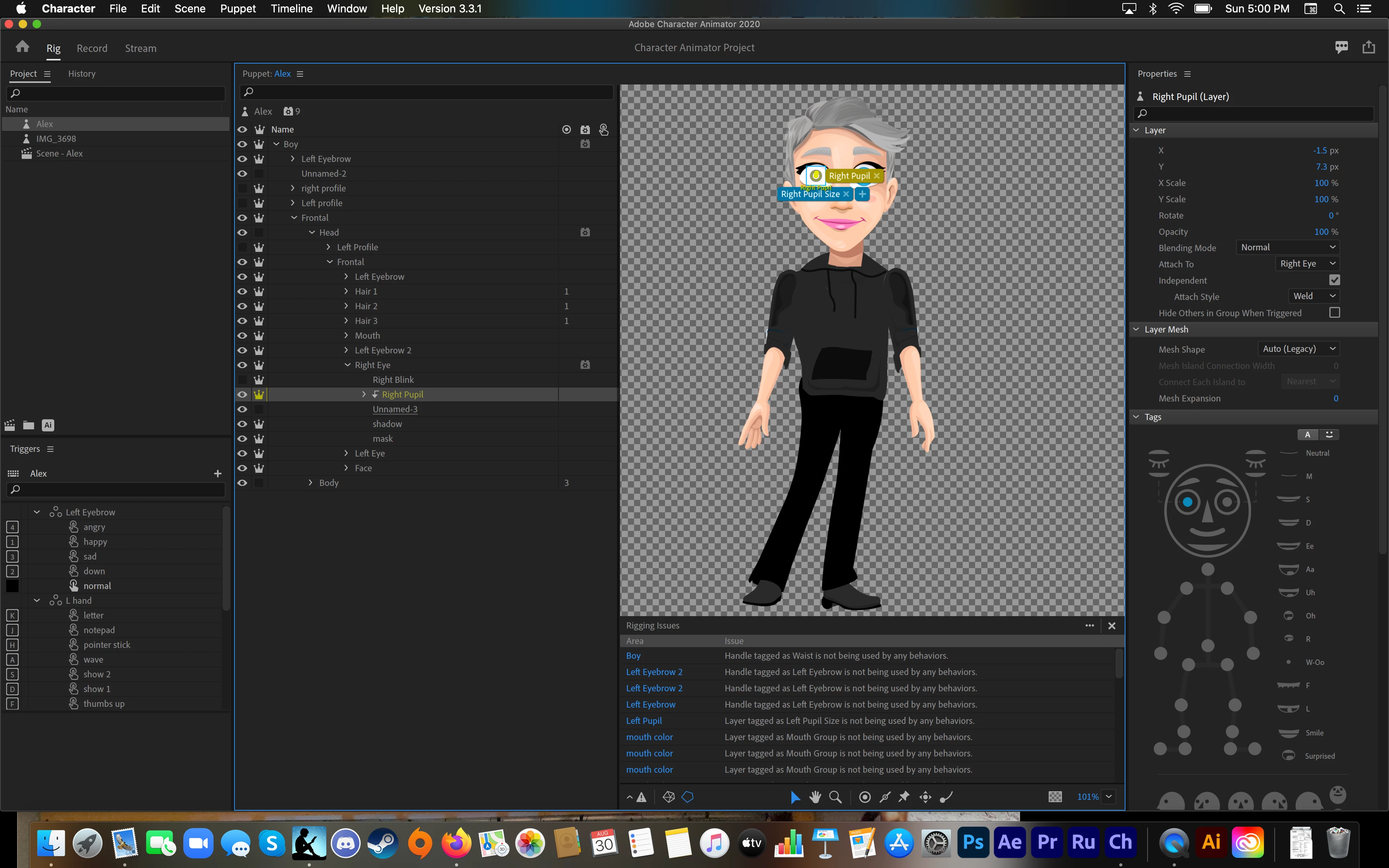Select the Hand tool in puppet toolbar

[x=815, y=797]
